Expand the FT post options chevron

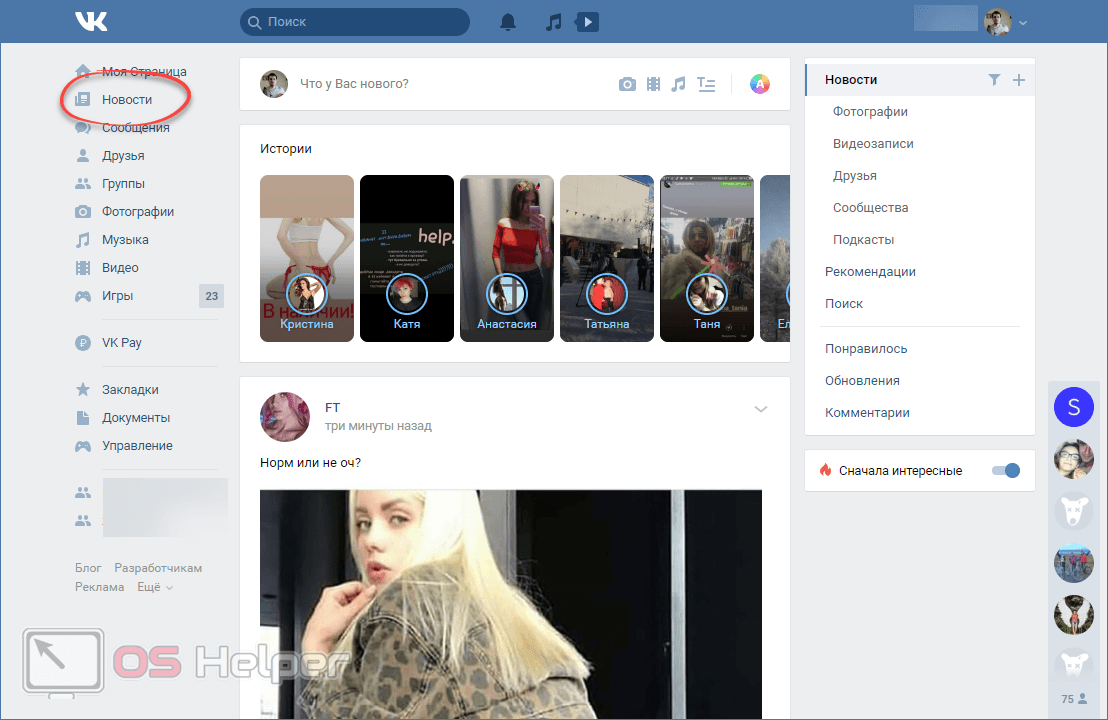click(761, 409)
